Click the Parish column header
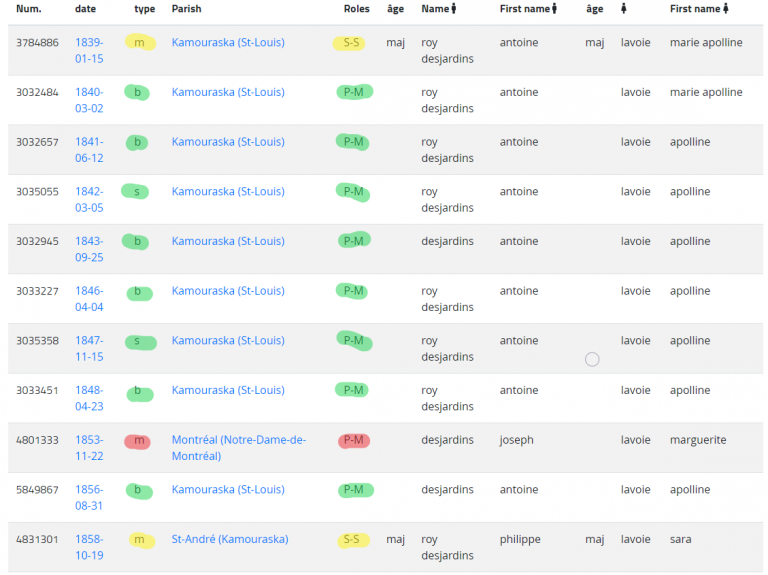The height and width of the screenshot is (575, 768). click(186, 9)
